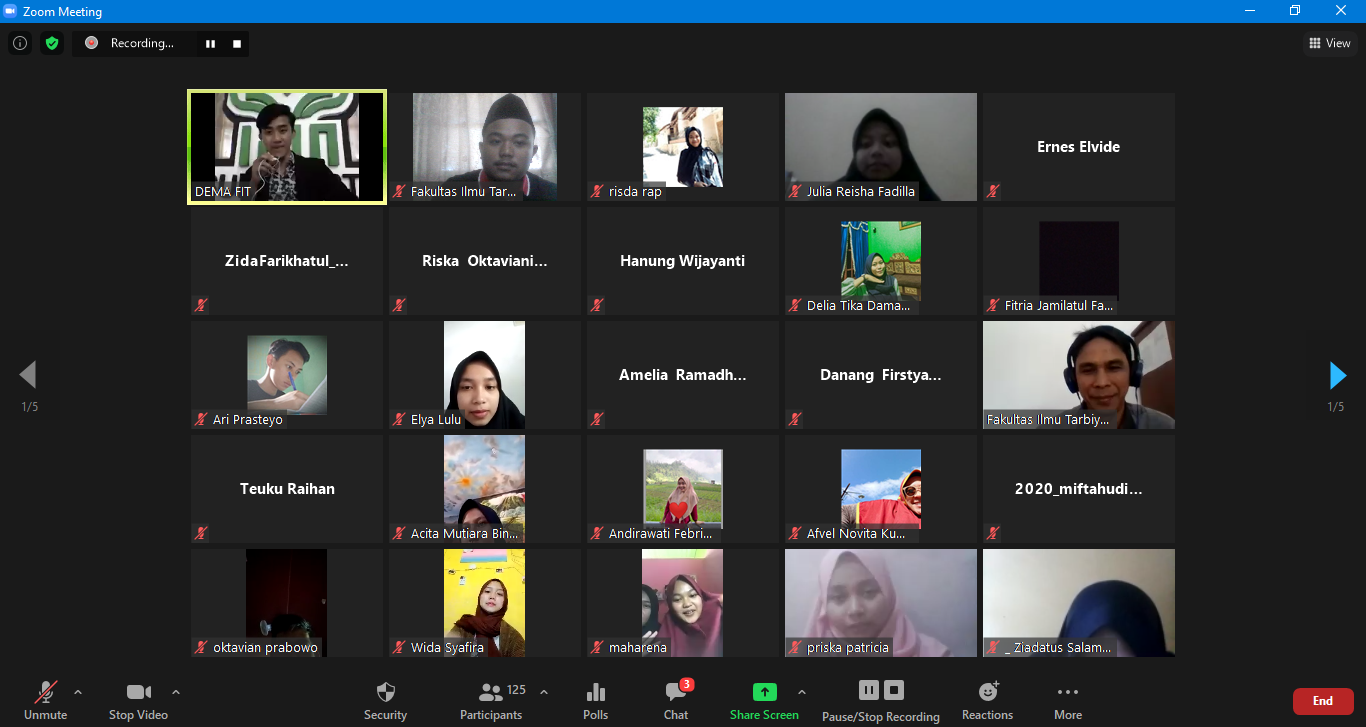
Task: Select 2020_miftahudi... participant tile
Action: click(1079, 489)
